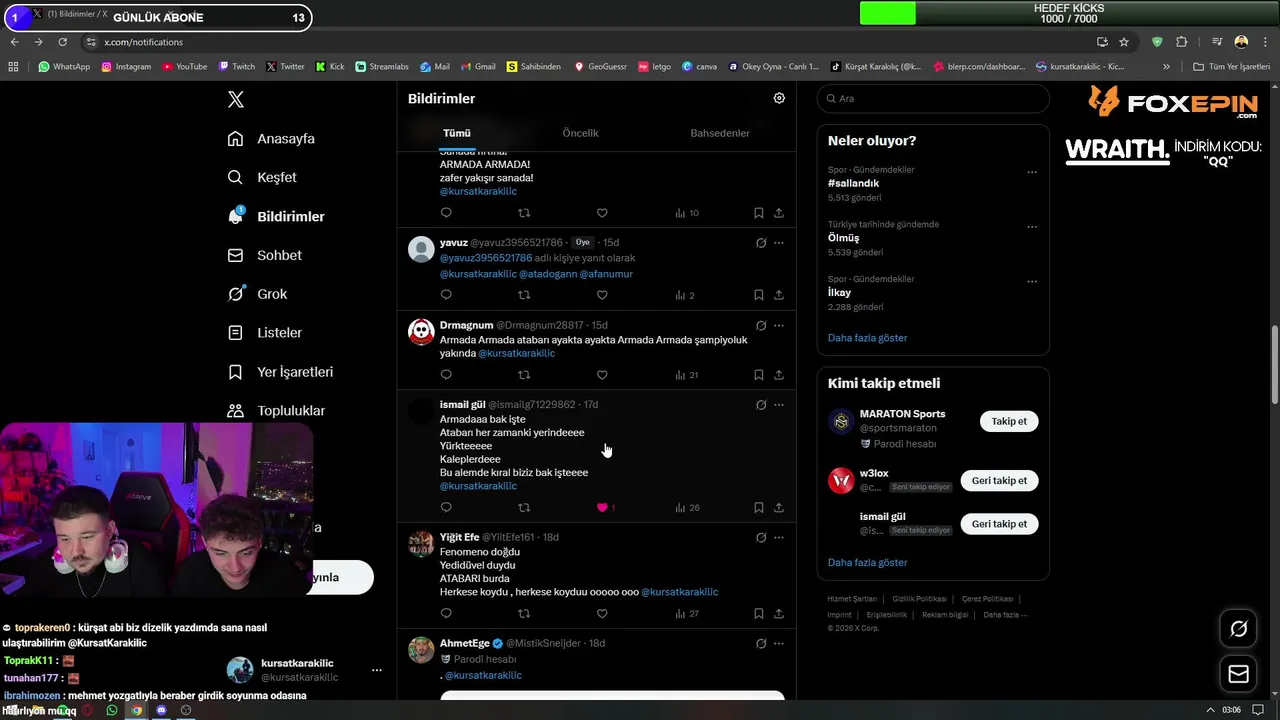This screenshot has width=1280, height=720.
Task: Share yavuz's tweet
Action: [x=779, y=295]
